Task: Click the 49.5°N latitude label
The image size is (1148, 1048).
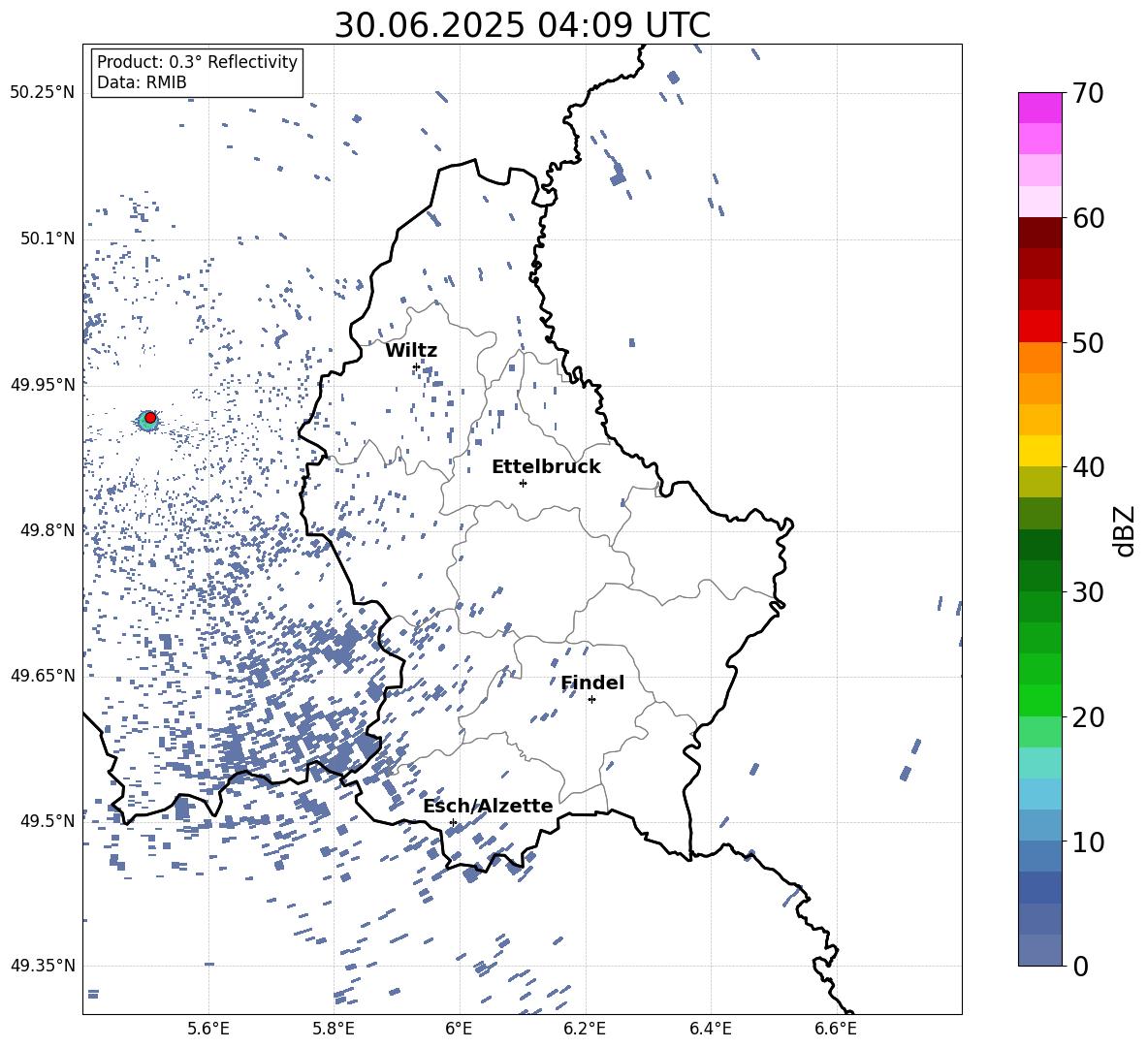Action: (48, 820)
